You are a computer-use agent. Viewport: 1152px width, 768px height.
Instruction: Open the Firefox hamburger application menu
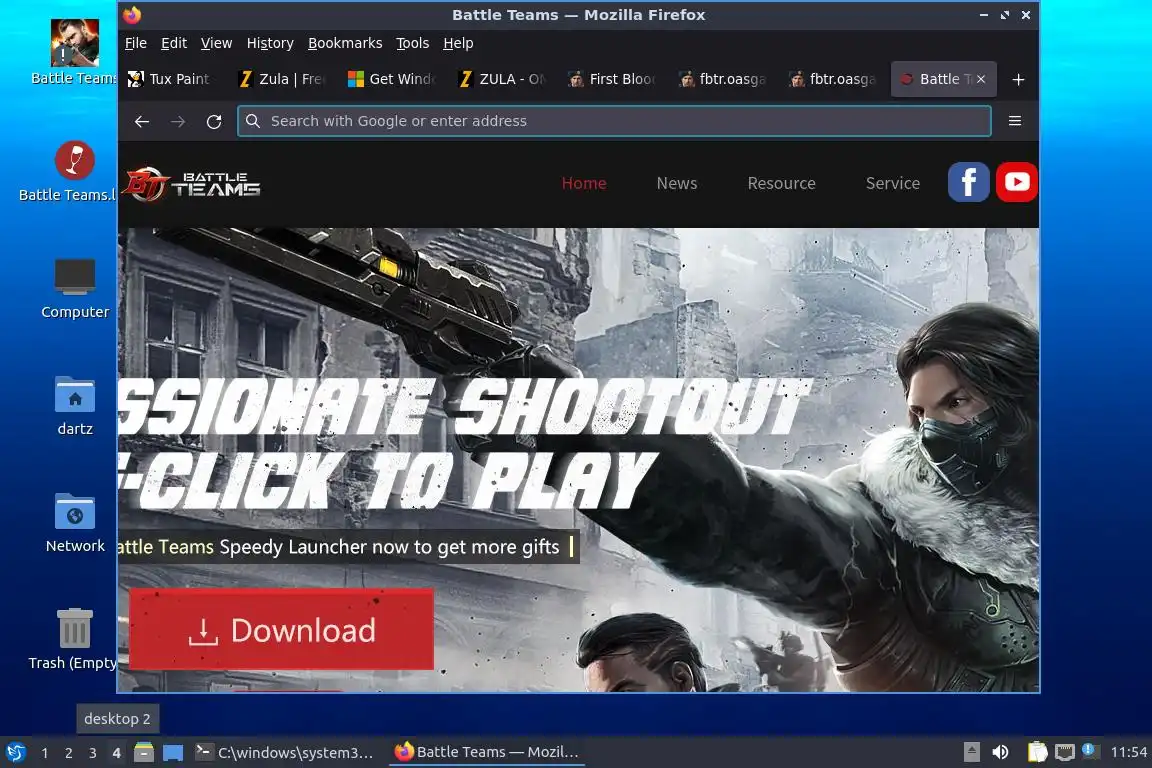point(1015,121)
